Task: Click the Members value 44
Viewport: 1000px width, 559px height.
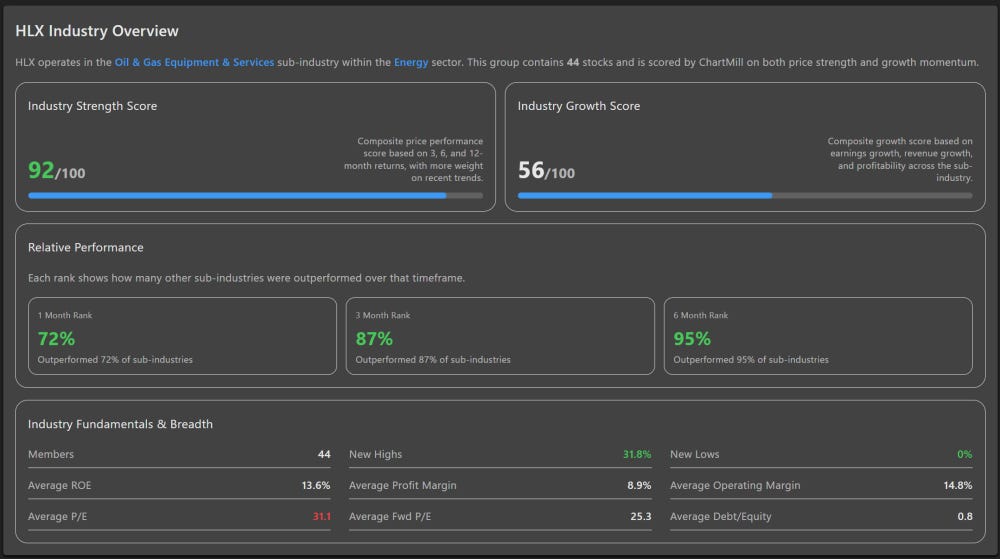Action: pos(324,454)
